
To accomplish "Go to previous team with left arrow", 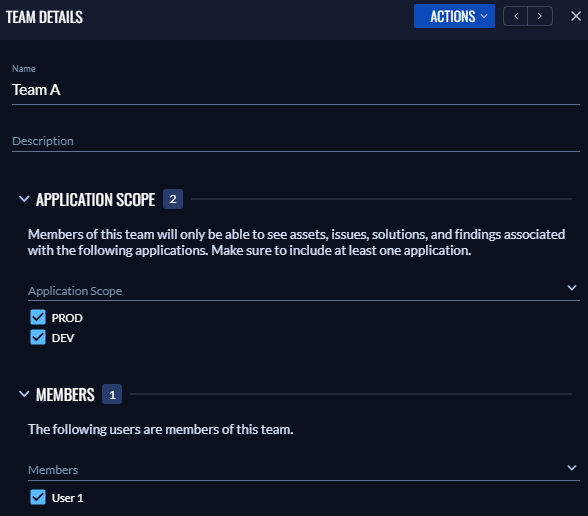I will (x=516, y=16).
